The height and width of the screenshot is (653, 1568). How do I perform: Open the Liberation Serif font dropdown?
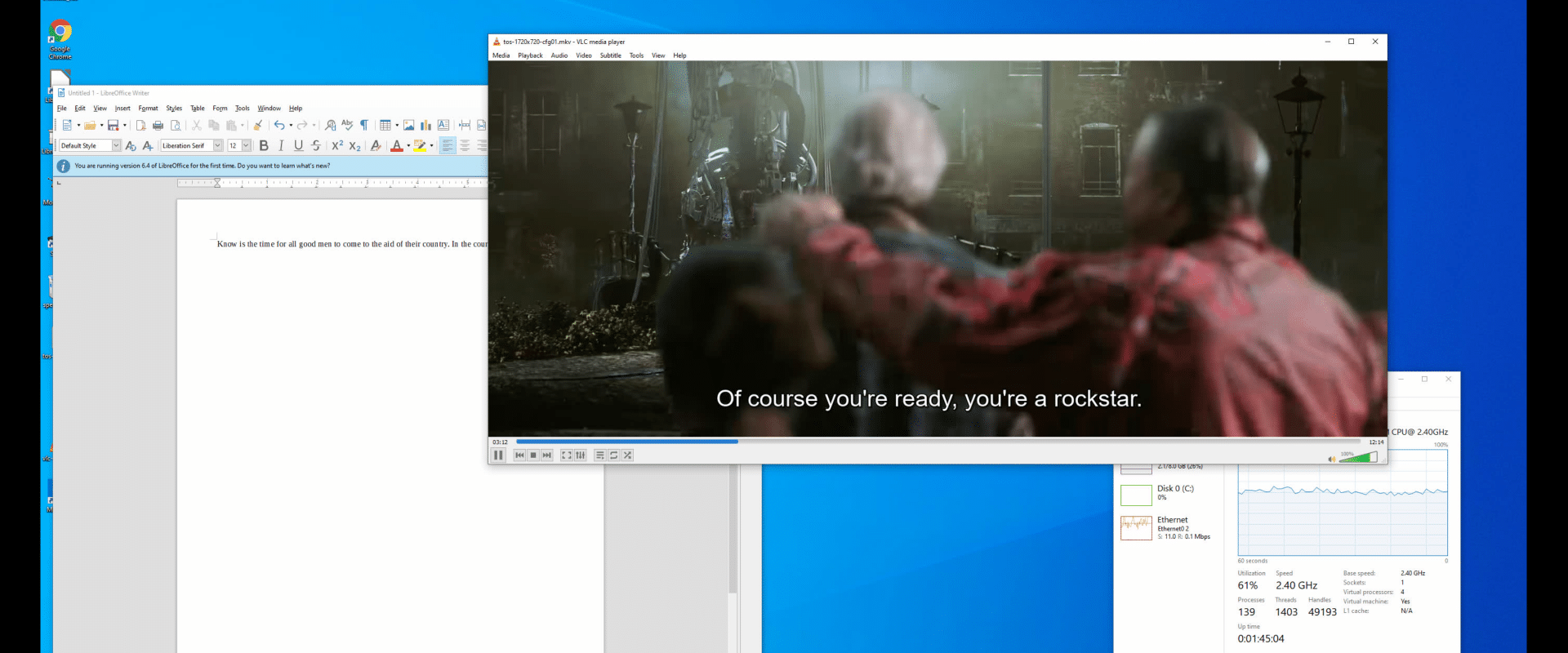pyautogui.click(x=218, y=145)
